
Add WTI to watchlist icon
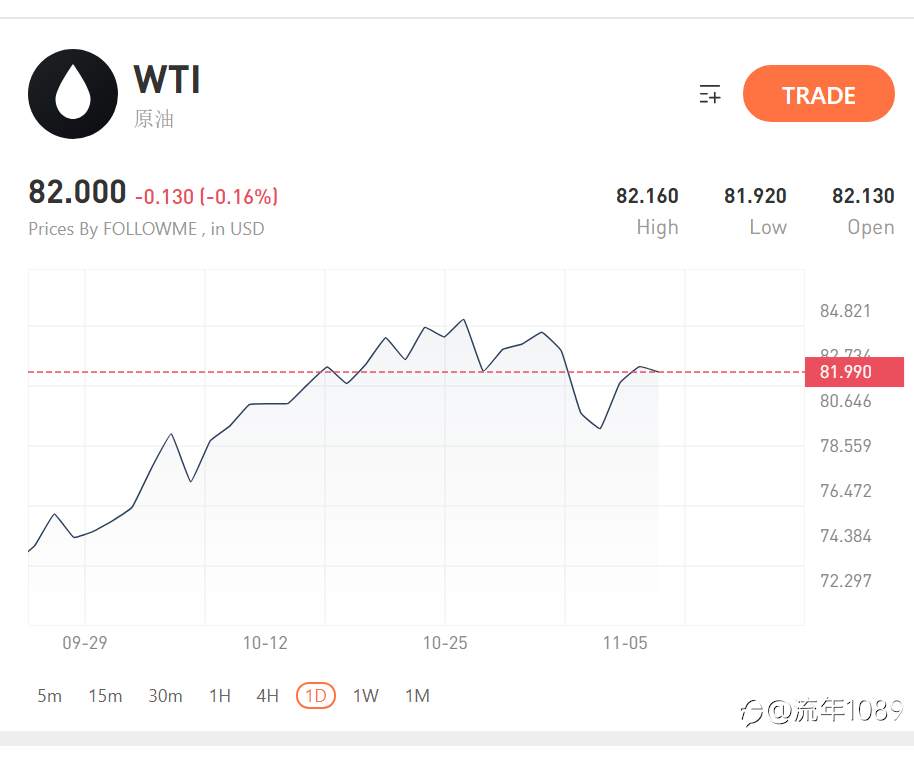click(x=709, y=94)
